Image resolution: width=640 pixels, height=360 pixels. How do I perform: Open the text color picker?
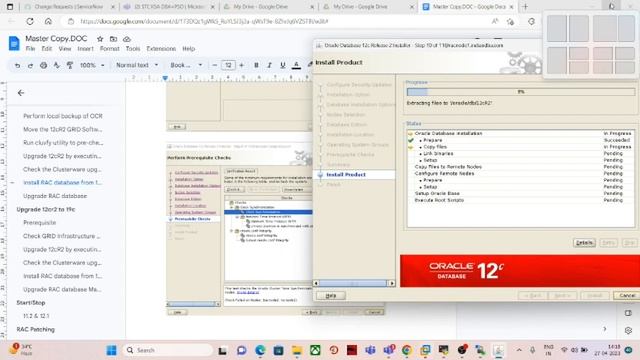point(296,65)
